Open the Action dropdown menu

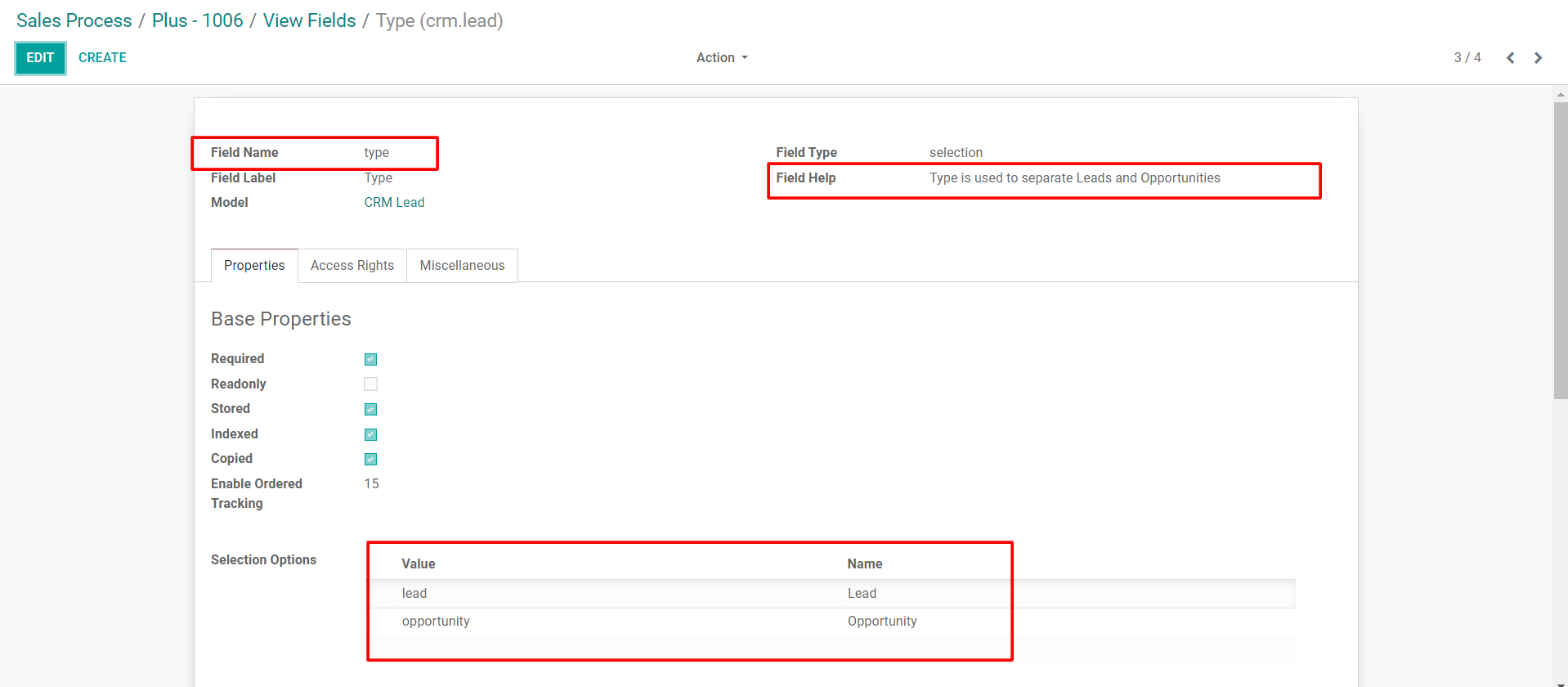[721, 58]
